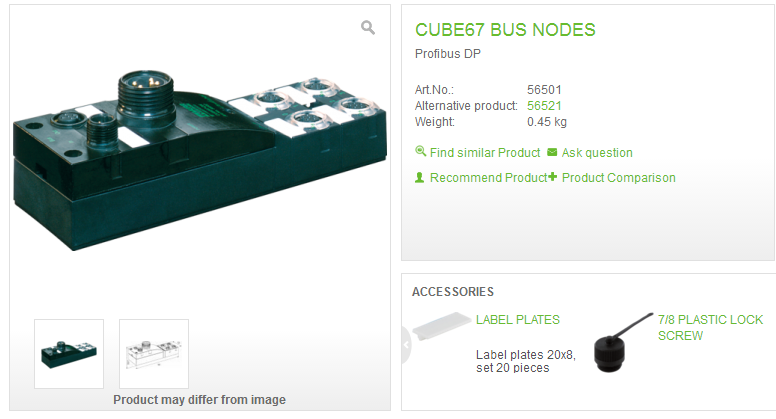Click the Ask question link text
Image resolution: width=776 pixels, height=419 pixels.
click(x=597, y=153)
